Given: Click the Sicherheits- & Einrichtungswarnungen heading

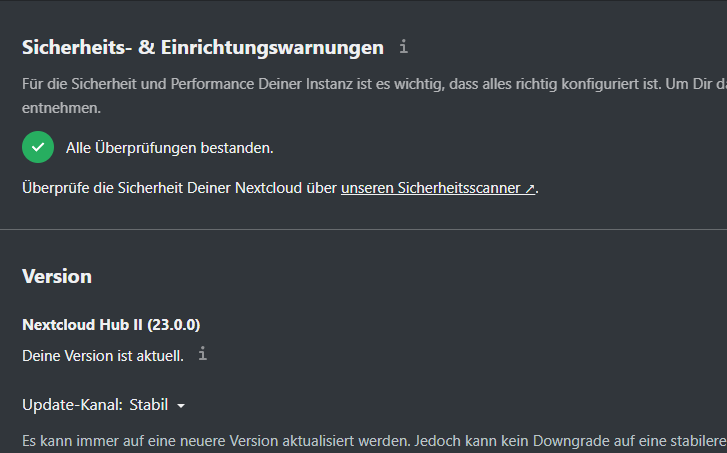Looking at the screenshot, I should [x=203, y=48].
